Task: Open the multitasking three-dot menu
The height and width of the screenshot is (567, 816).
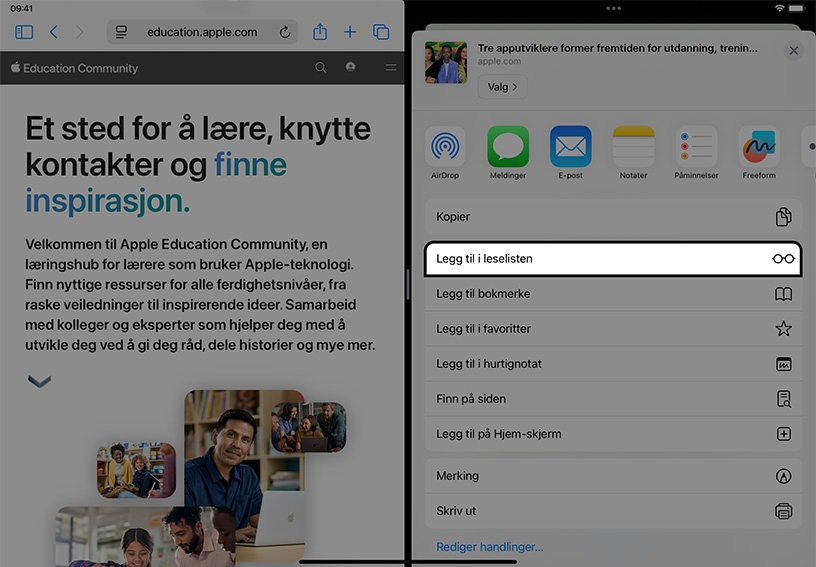Action: (x=613, y=8)
